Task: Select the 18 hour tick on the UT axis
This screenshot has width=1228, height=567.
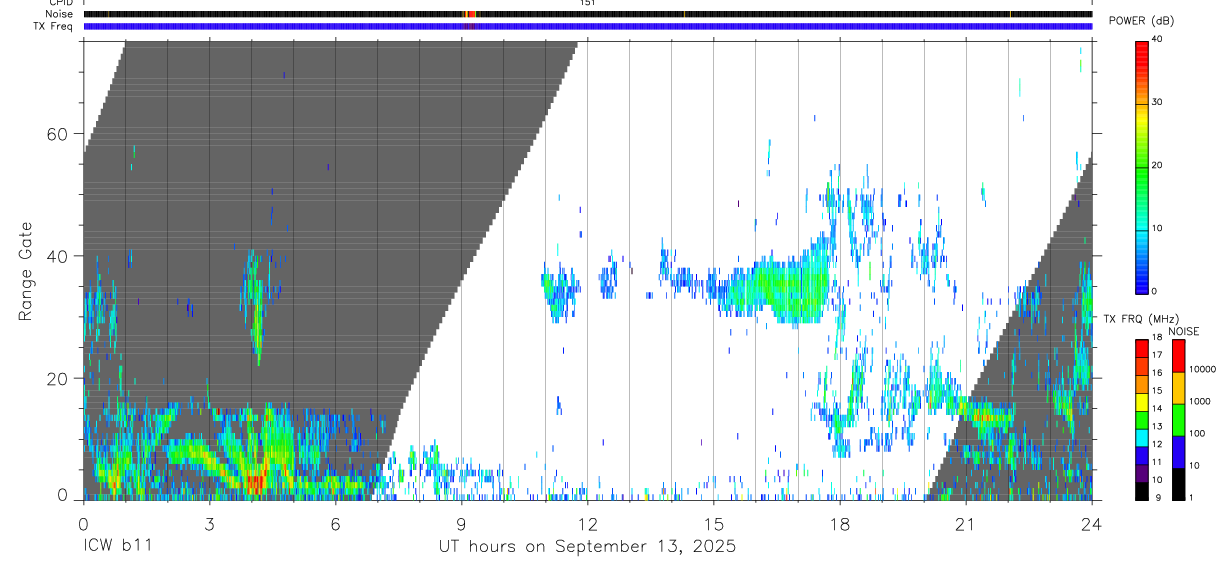Action: [839, 523]
